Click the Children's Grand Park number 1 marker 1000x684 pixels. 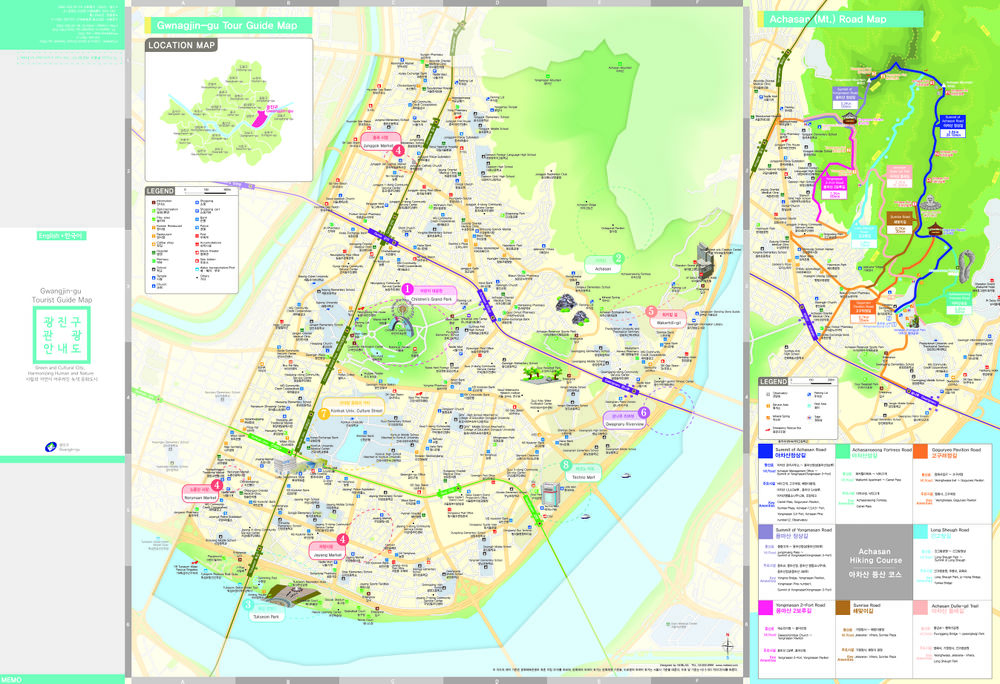click(407, 289)
